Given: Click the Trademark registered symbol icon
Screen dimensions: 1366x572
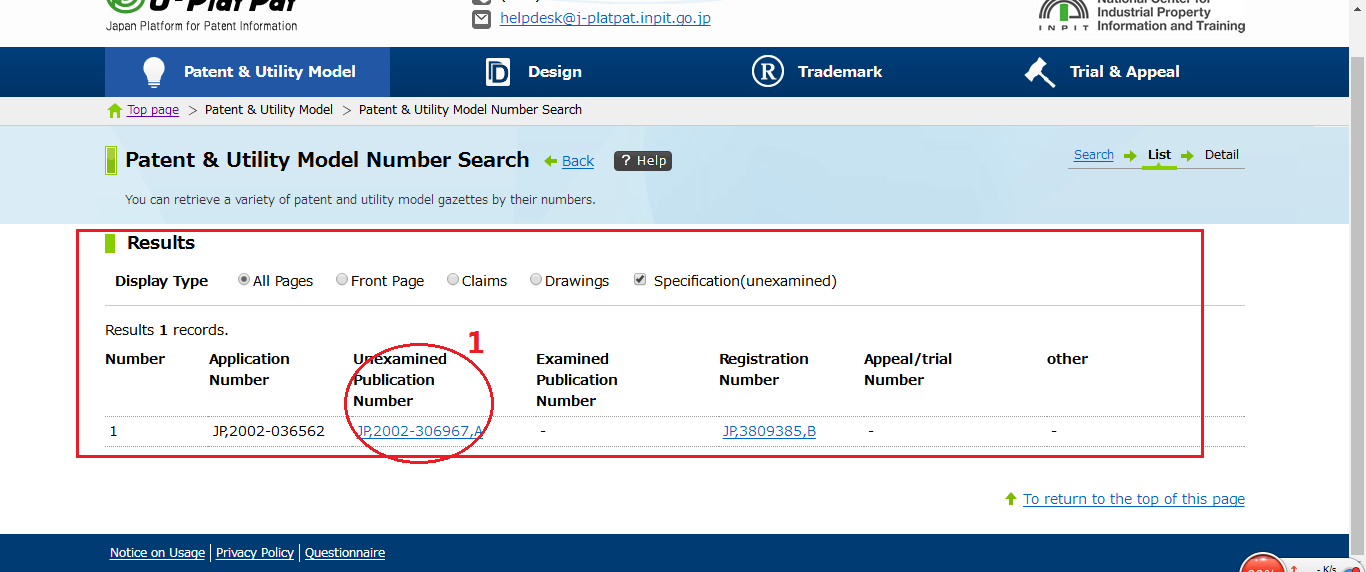Looking at the screenshot, I should point(767,72).
